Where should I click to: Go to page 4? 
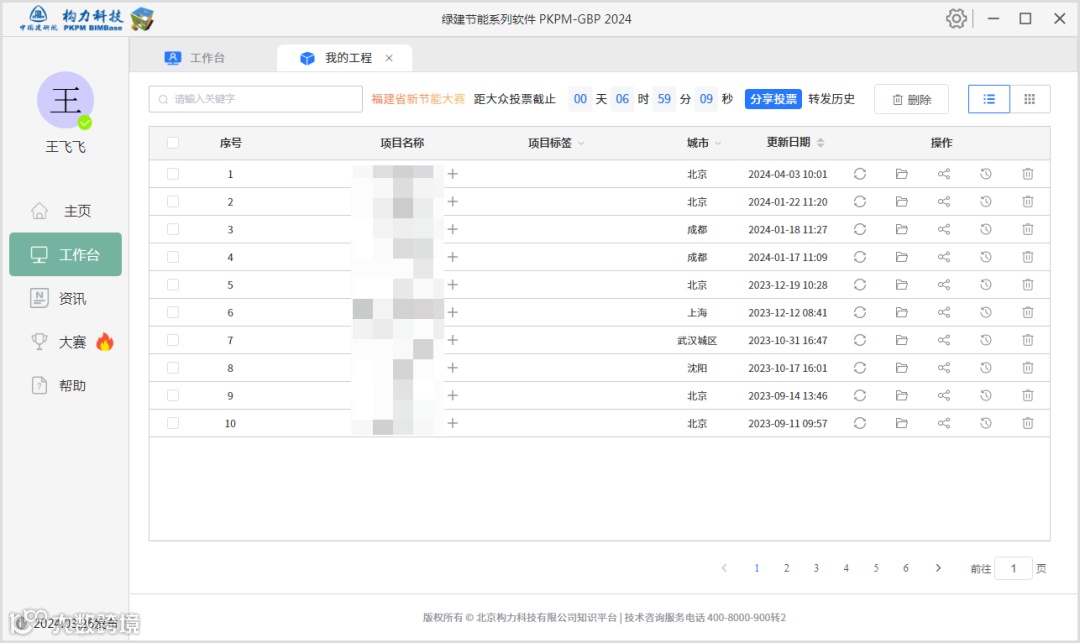(846, 568)
